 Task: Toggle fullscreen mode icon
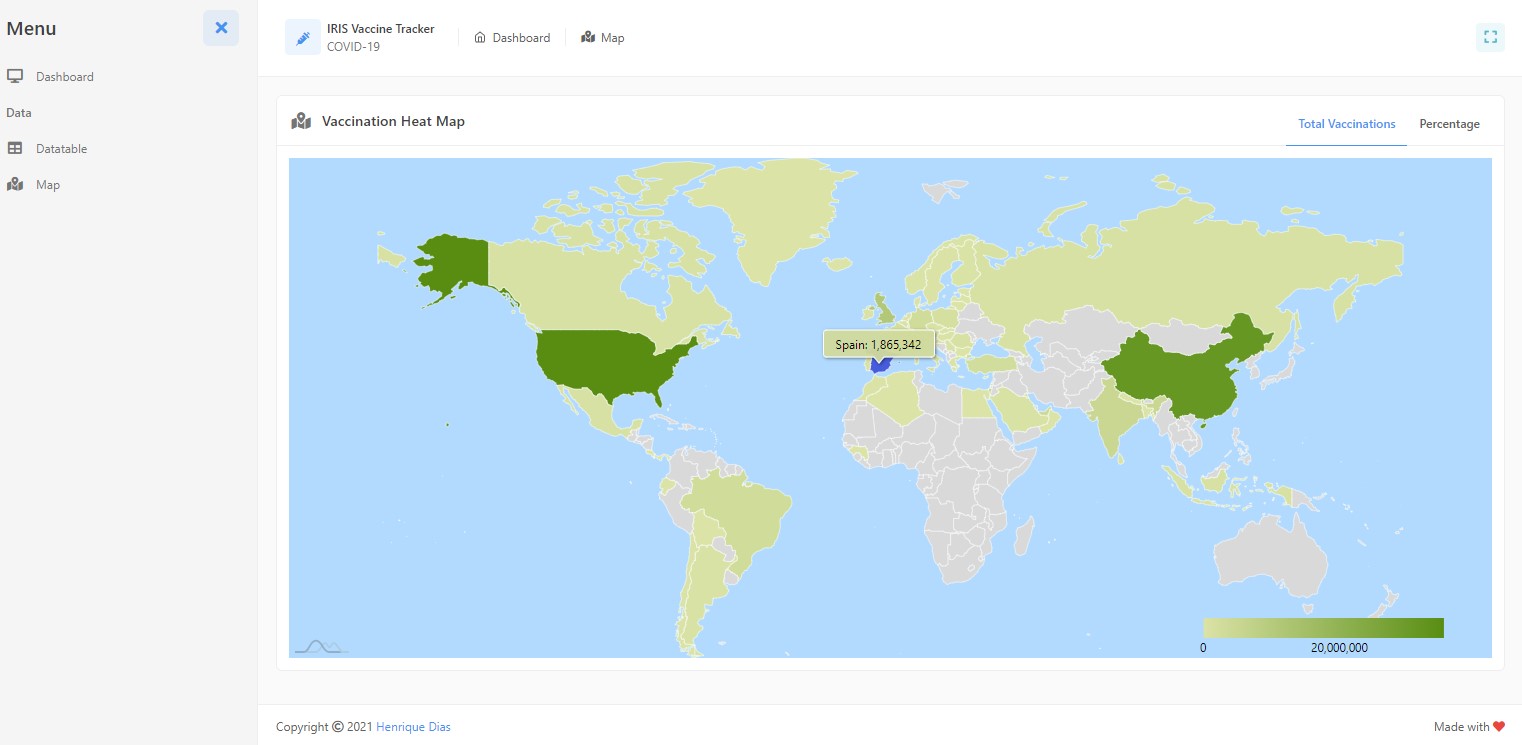pyautogui.click(x=1490, y=37)
